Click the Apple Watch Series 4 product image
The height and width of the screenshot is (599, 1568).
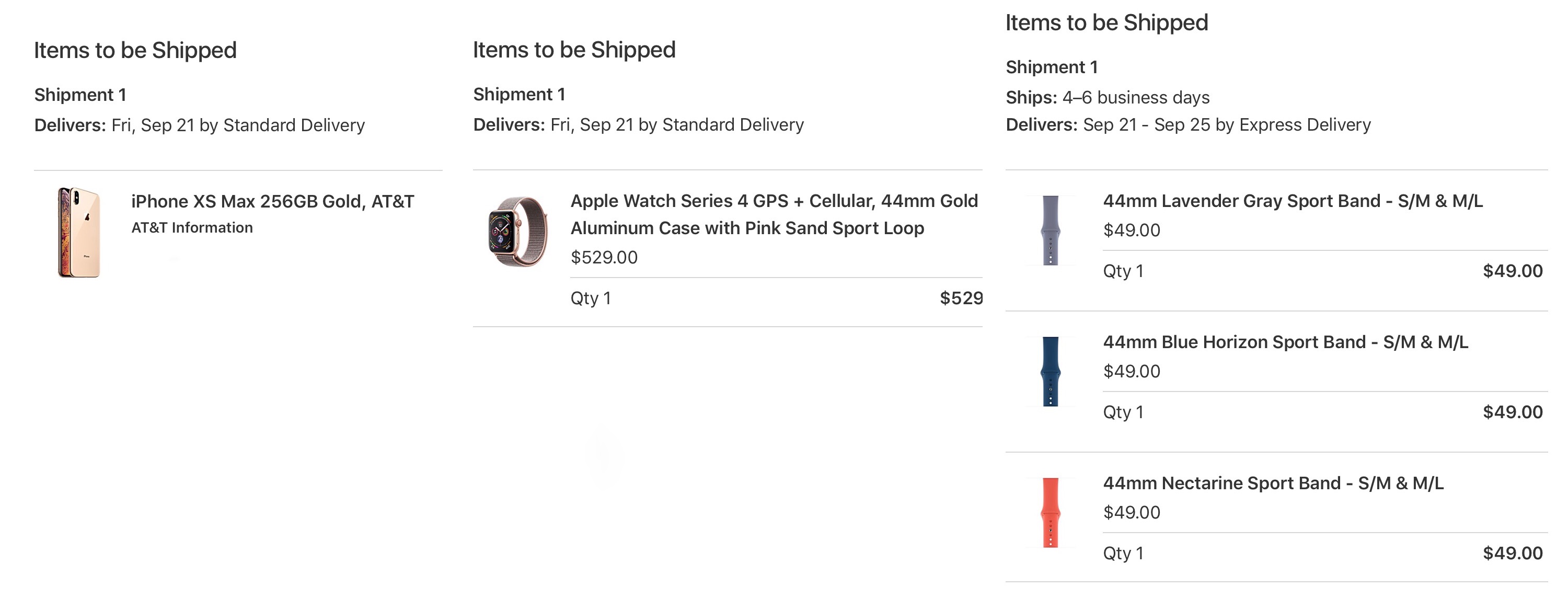(517, 232)
